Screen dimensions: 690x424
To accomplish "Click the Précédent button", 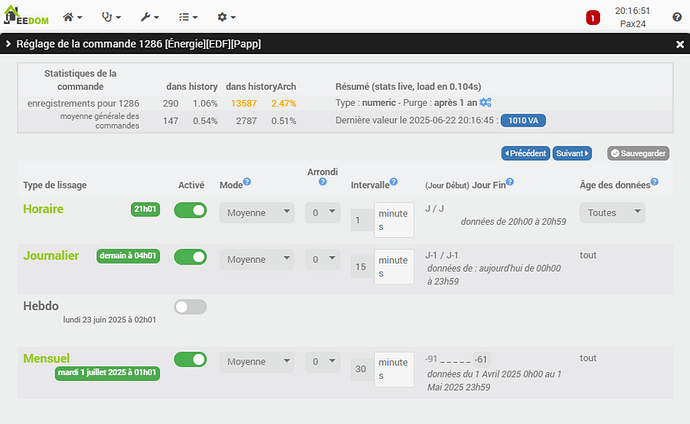I will pos(525,153).
